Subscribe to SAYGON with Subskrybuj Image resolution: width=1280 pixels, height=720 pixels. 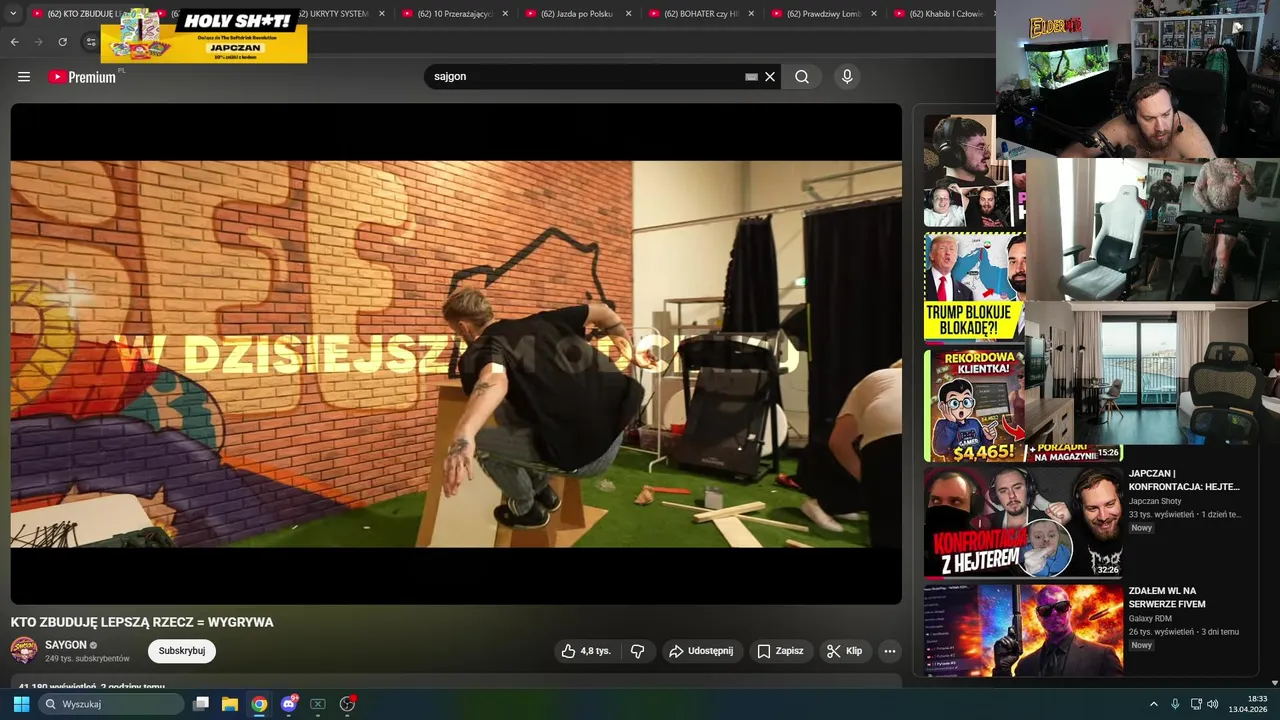pyautogui.click(x=182, y=651)
